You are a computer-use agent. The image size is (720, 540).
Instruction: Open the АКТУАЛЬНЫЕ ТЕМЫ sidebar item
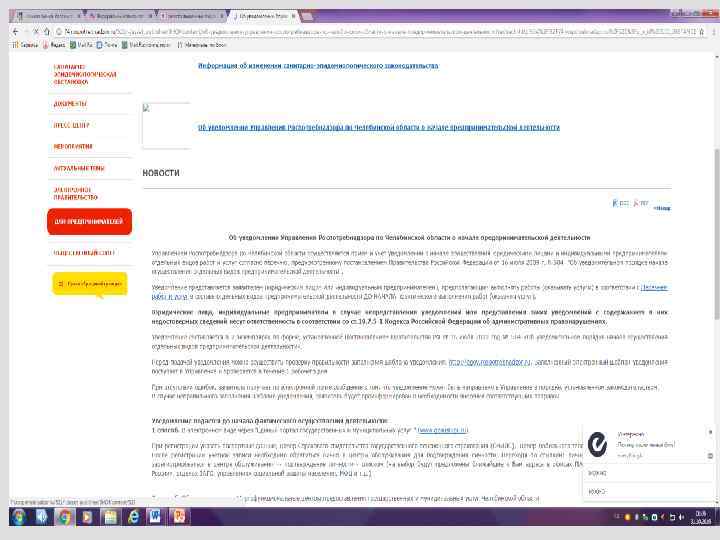pos(79,168)
